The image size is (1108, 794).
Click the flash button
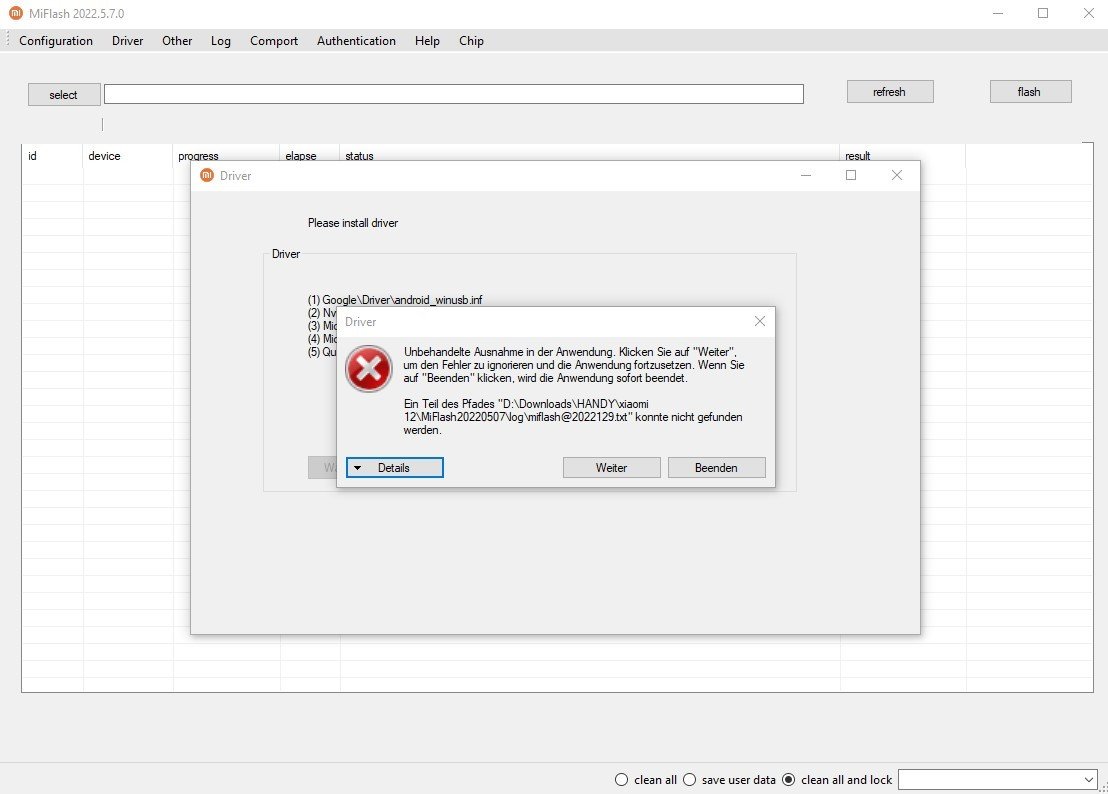pos(1030,92)
